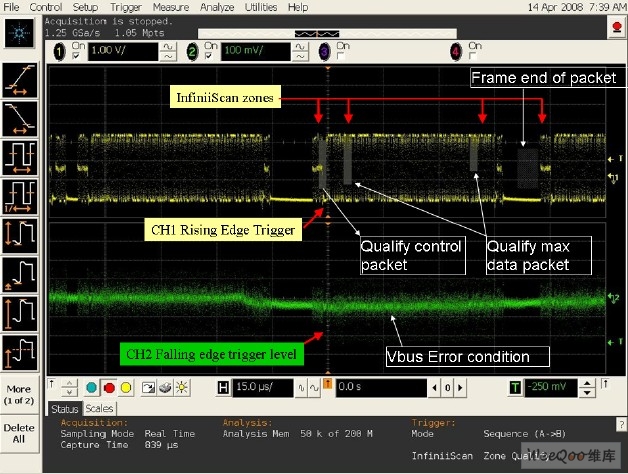Click the yellow Single acquisition button
The image size is (628, 474).
[126, 388]
